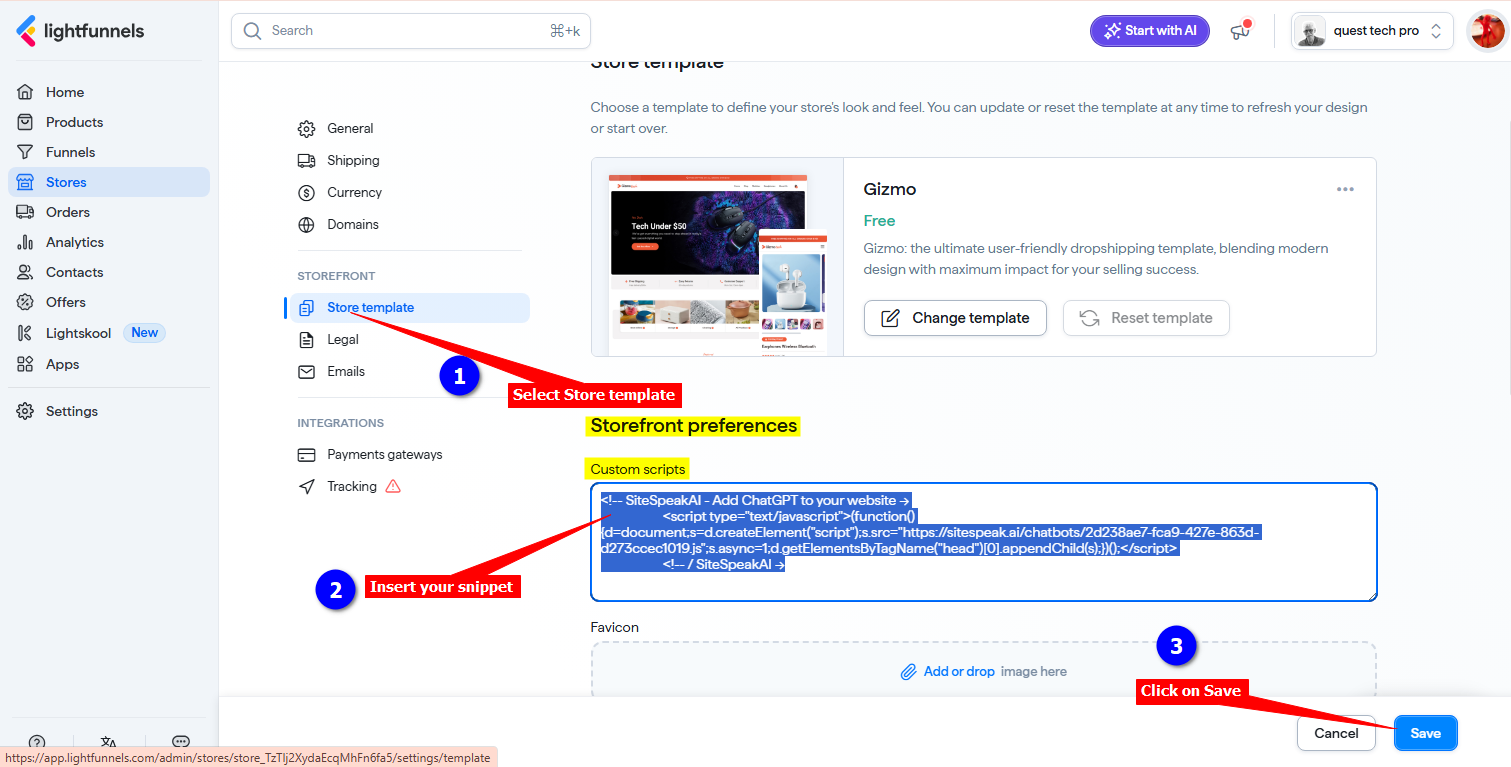Click the Legal document icon

pos(307,339)
